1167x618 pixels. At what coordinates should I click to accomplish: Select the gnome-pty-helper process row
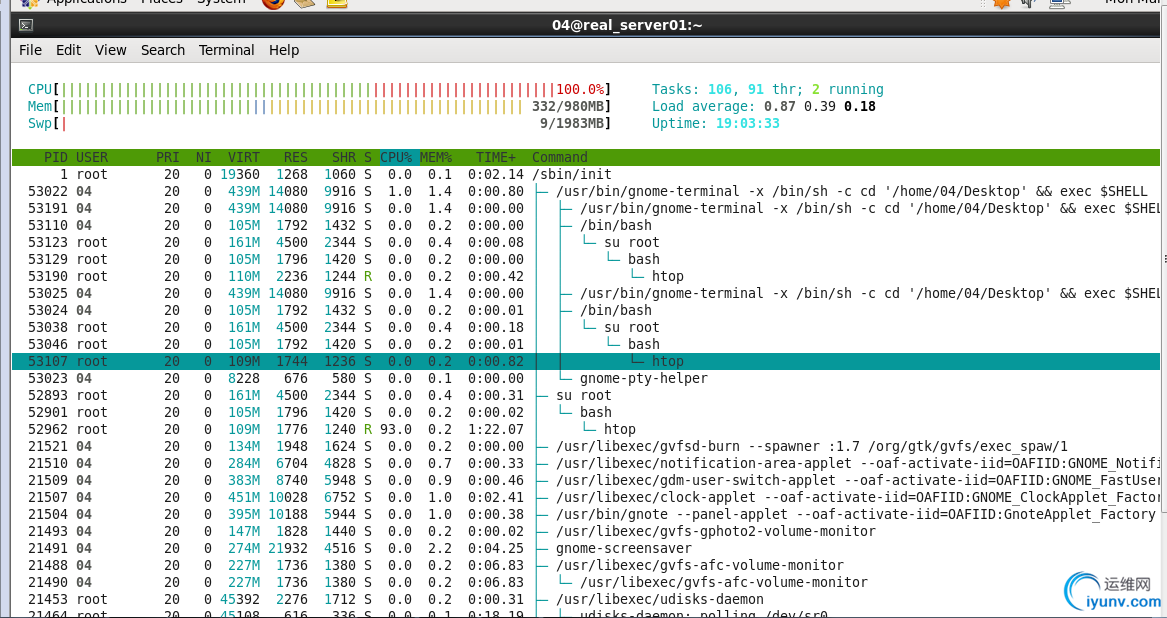coord(586,378)
